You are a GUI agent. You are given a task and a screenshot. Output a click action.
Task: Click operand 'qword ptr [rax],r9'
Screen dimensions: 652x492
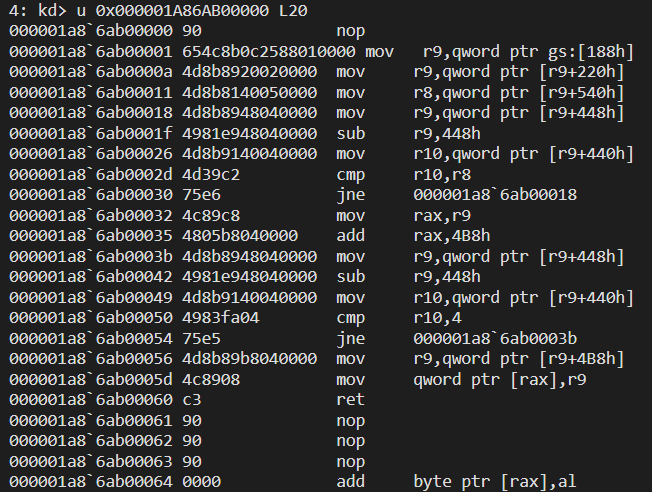coord(500,380)
